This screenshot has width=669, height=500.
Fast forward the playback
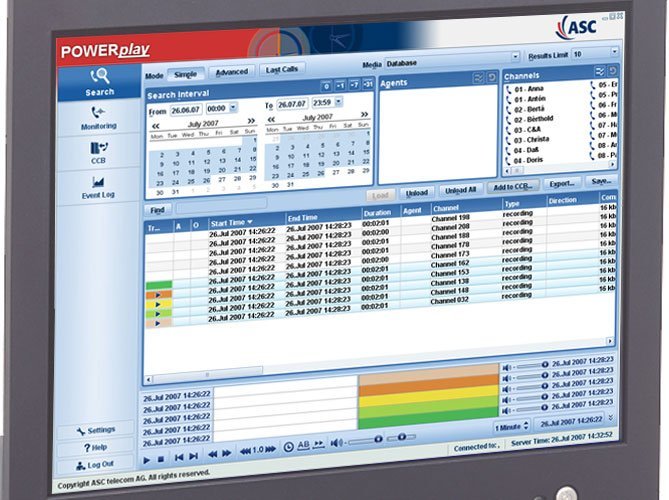click(227, 453)
